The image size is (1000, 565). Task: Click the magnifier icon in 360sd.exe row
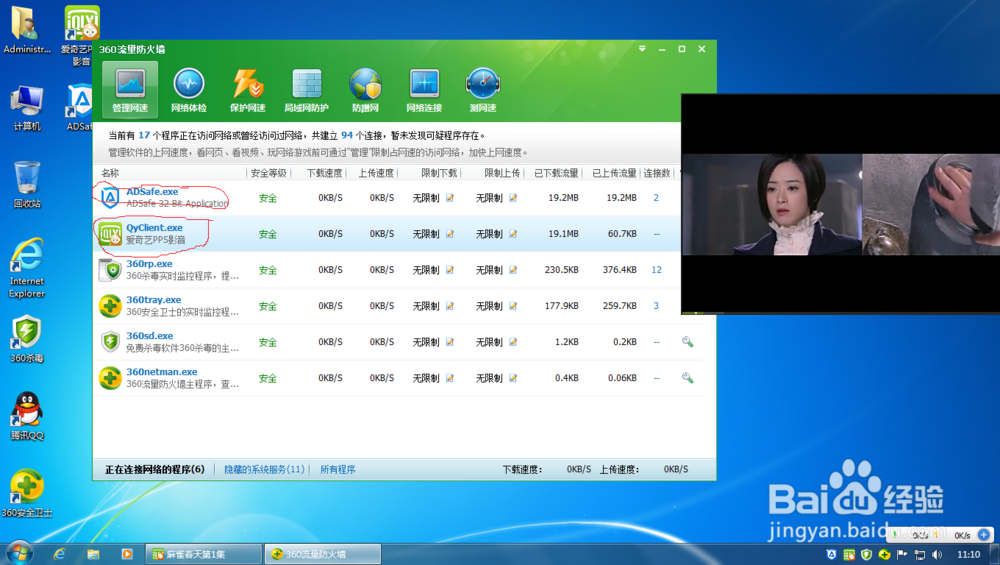688,342
